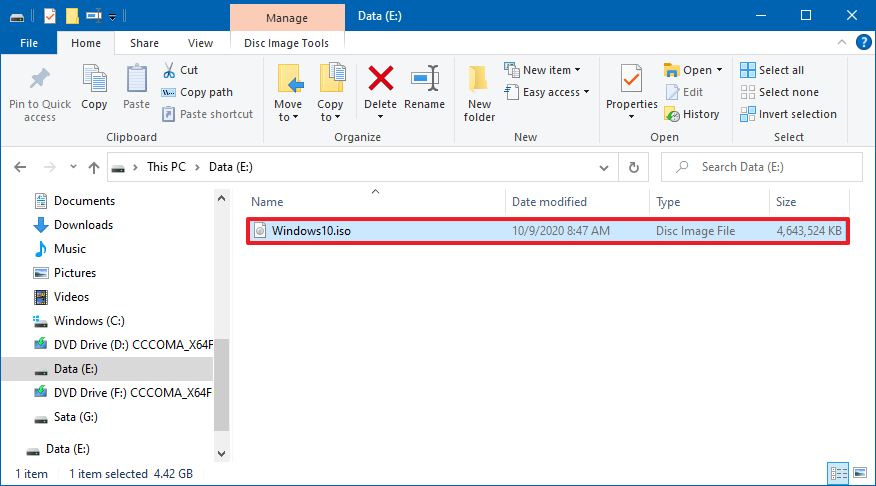This screenshot has height=486, width=876.
Task: Click This PC in address breadcrumb
Action: (166, 167)
